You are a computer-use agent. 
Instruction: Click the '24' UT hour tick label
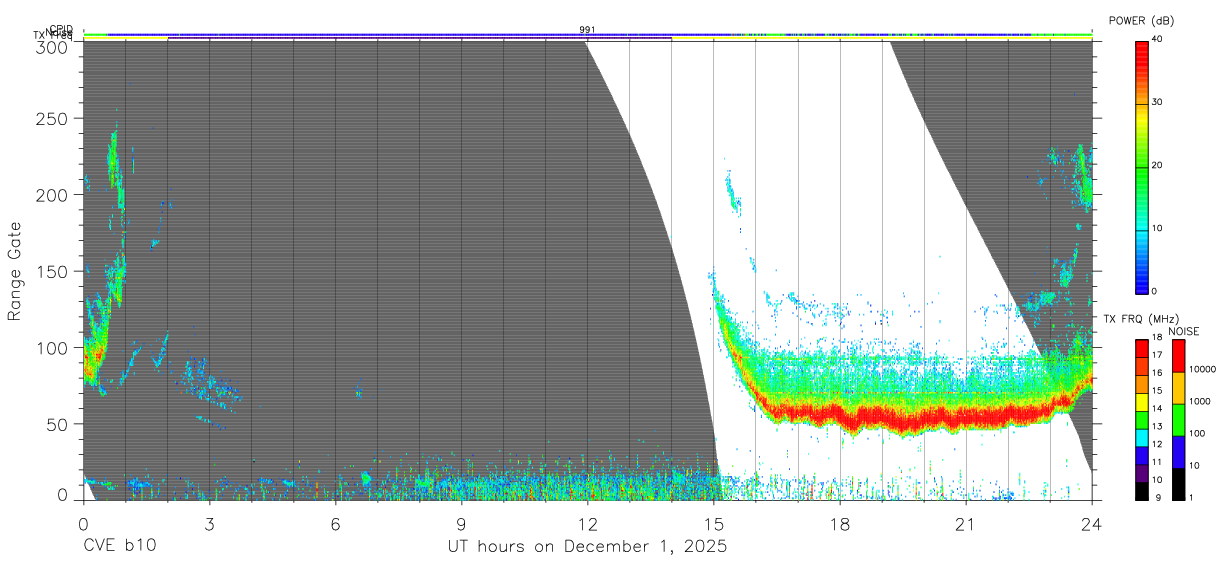coord(1091,523)
